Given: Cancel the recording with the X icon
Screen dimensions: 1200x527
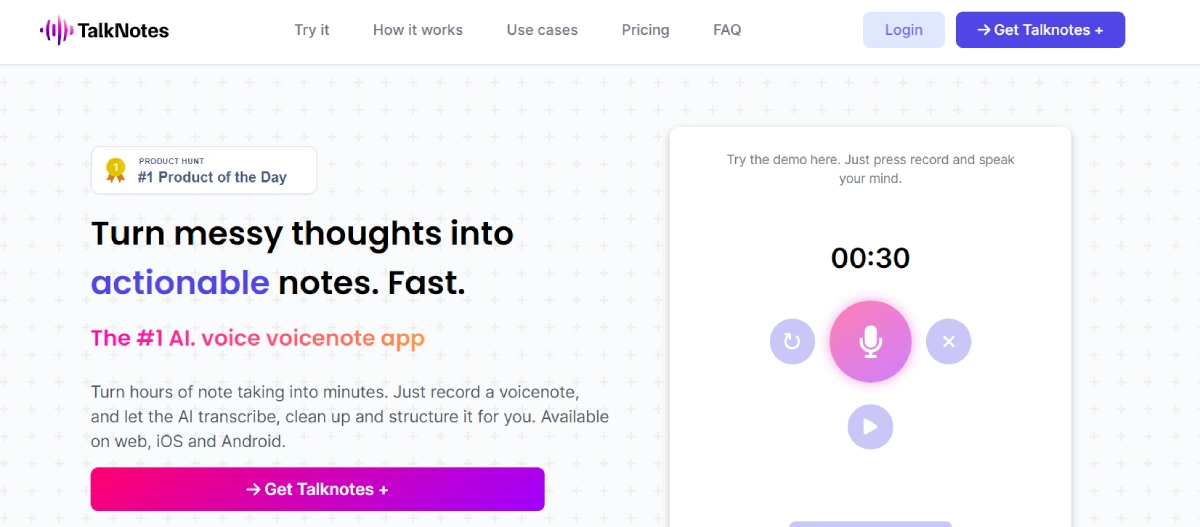Looking at the screenshot, I should click(948, 342).
